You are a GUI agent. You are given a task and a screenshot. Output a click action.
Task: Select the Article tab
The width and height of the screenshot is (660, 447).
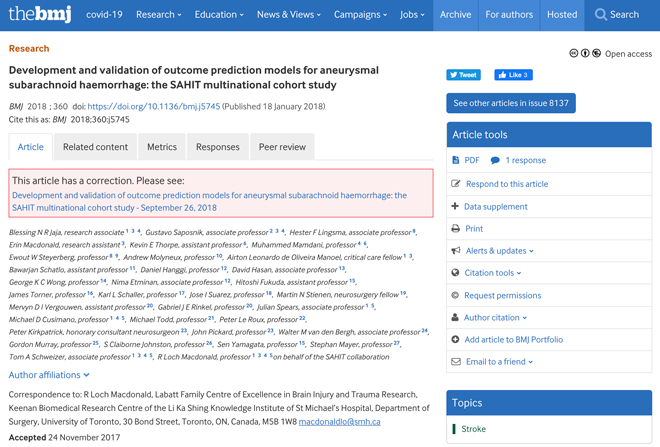[x=30, y=147]
